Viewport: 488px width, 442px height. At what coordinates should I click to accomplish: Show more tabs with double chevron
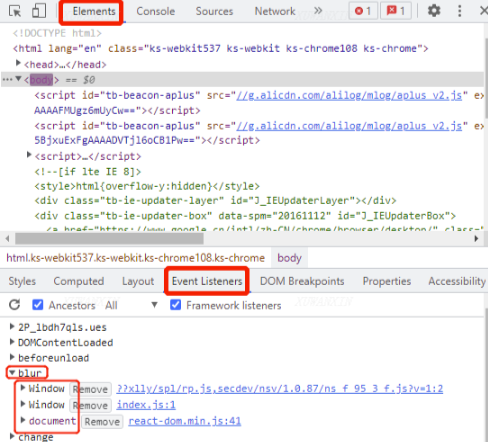pos(318,11)
